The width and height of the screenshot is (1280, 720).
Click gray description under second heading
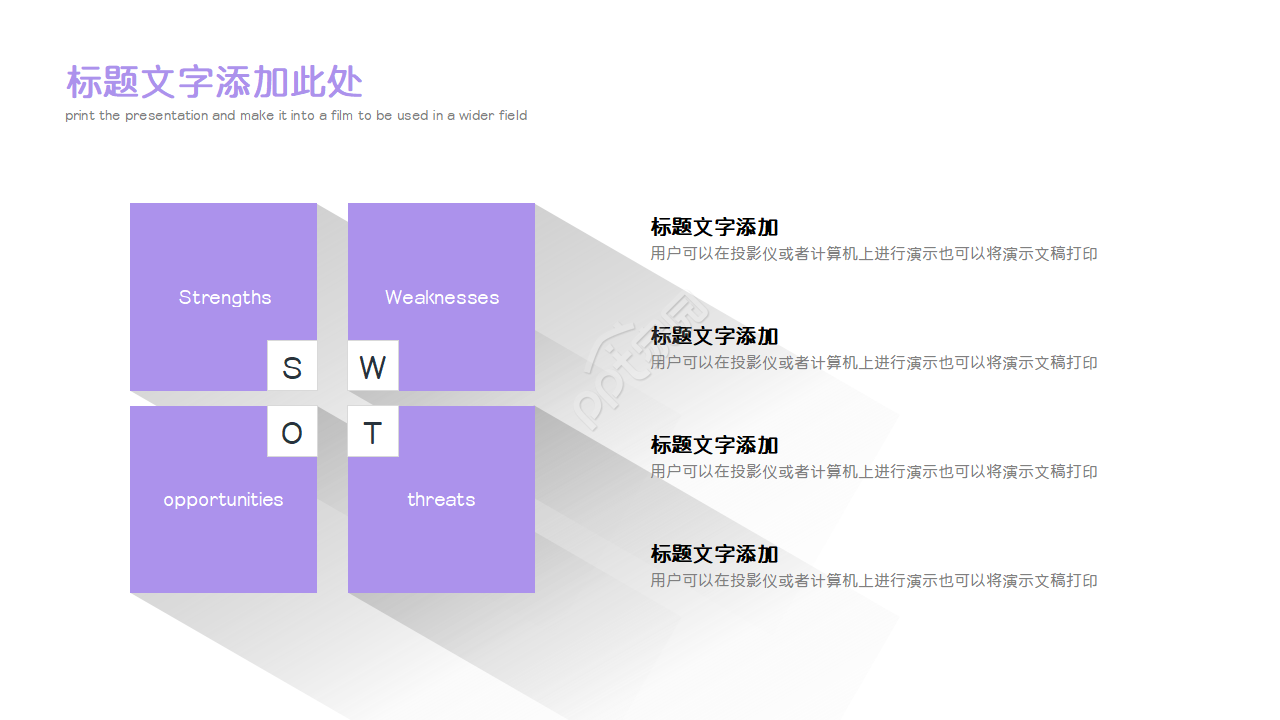coord(873,363)
